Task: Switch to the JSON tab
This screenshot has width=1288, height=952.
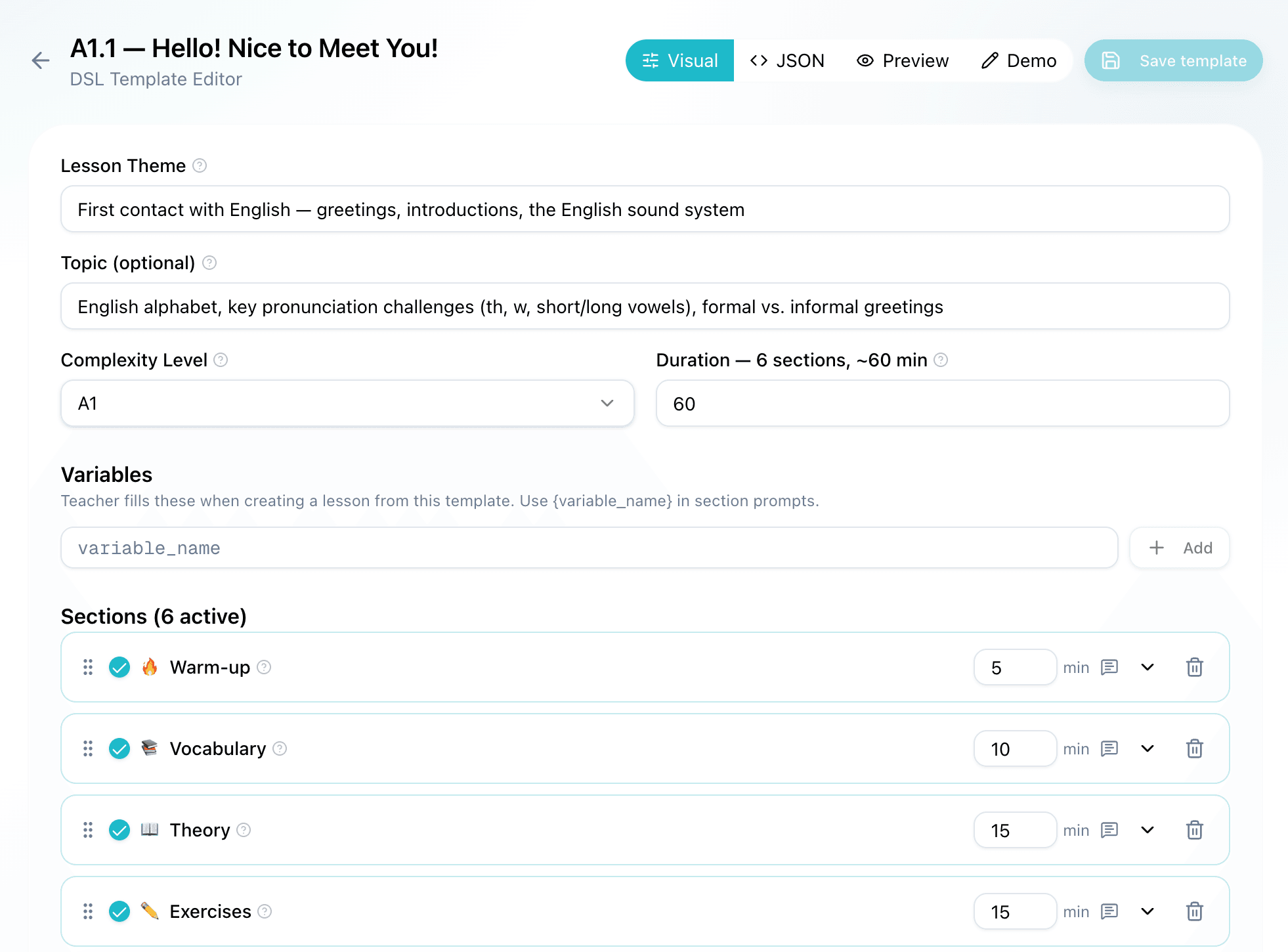Action: click(x=787, y=60)
